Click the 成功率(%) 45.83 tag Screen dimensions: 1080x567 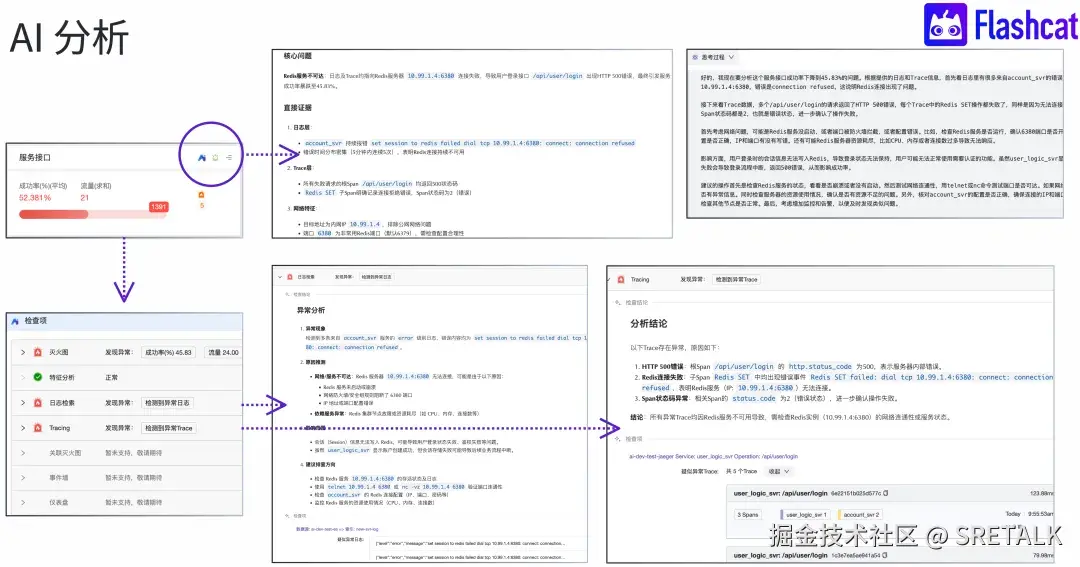coord(168,352)
